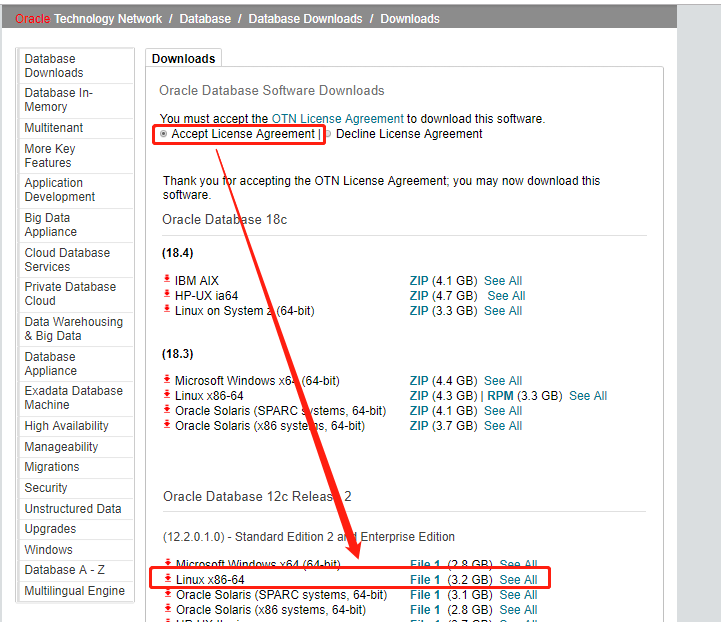Download Solaris SPARC 18.3 ZIP (4.1 GB)
This screenshot has height=622, width=721.
(x=419, y=411)
